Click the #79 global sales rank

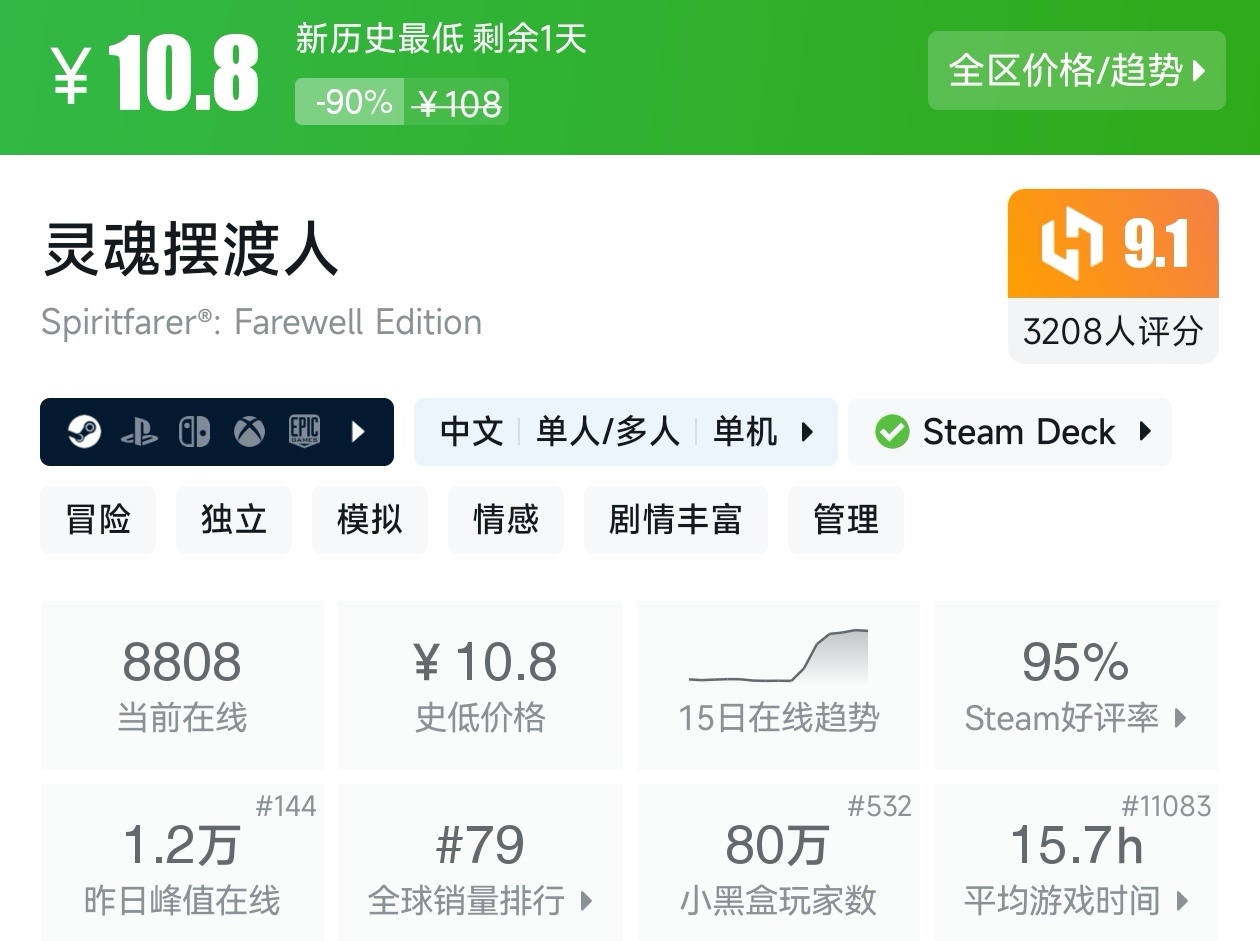[481, 846]
